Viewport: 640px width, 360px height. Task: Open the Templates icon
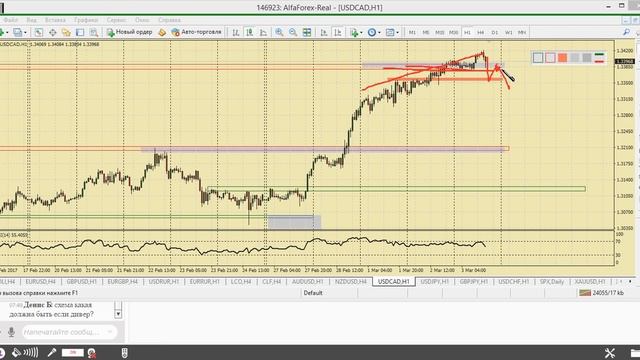pos(390,32)
